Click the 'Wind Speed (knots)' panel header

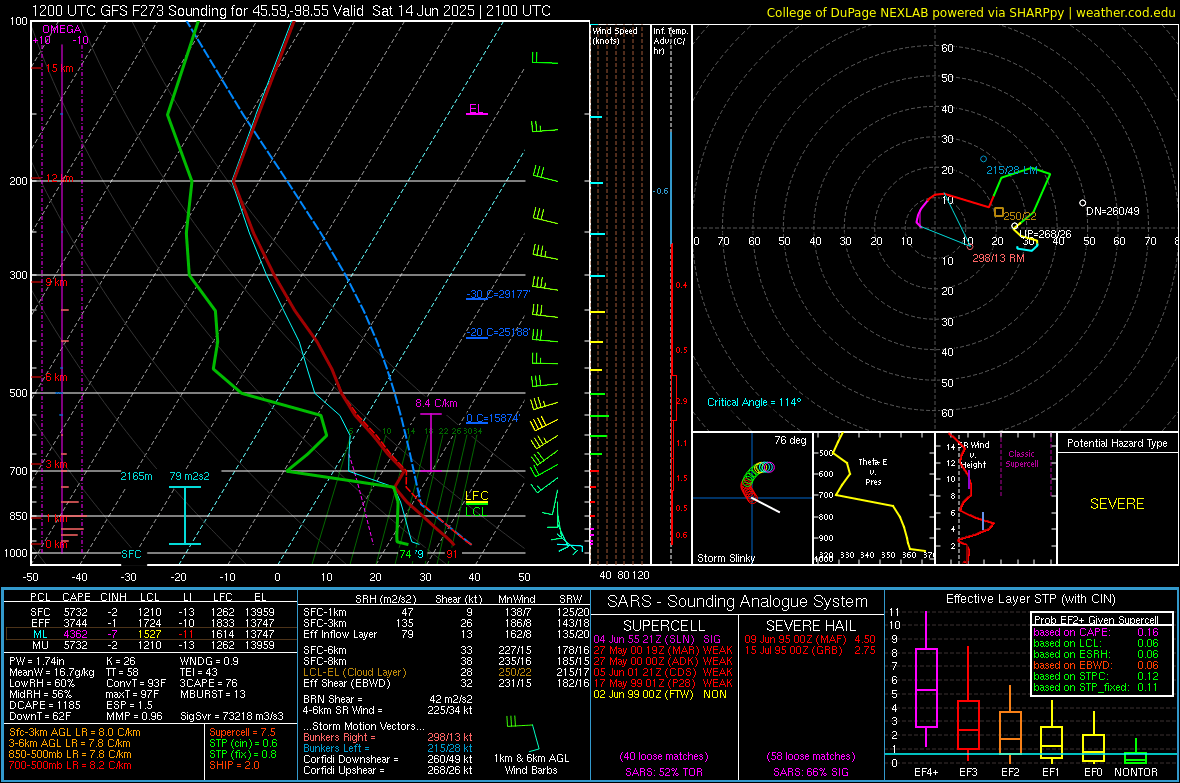coord(615,35)
